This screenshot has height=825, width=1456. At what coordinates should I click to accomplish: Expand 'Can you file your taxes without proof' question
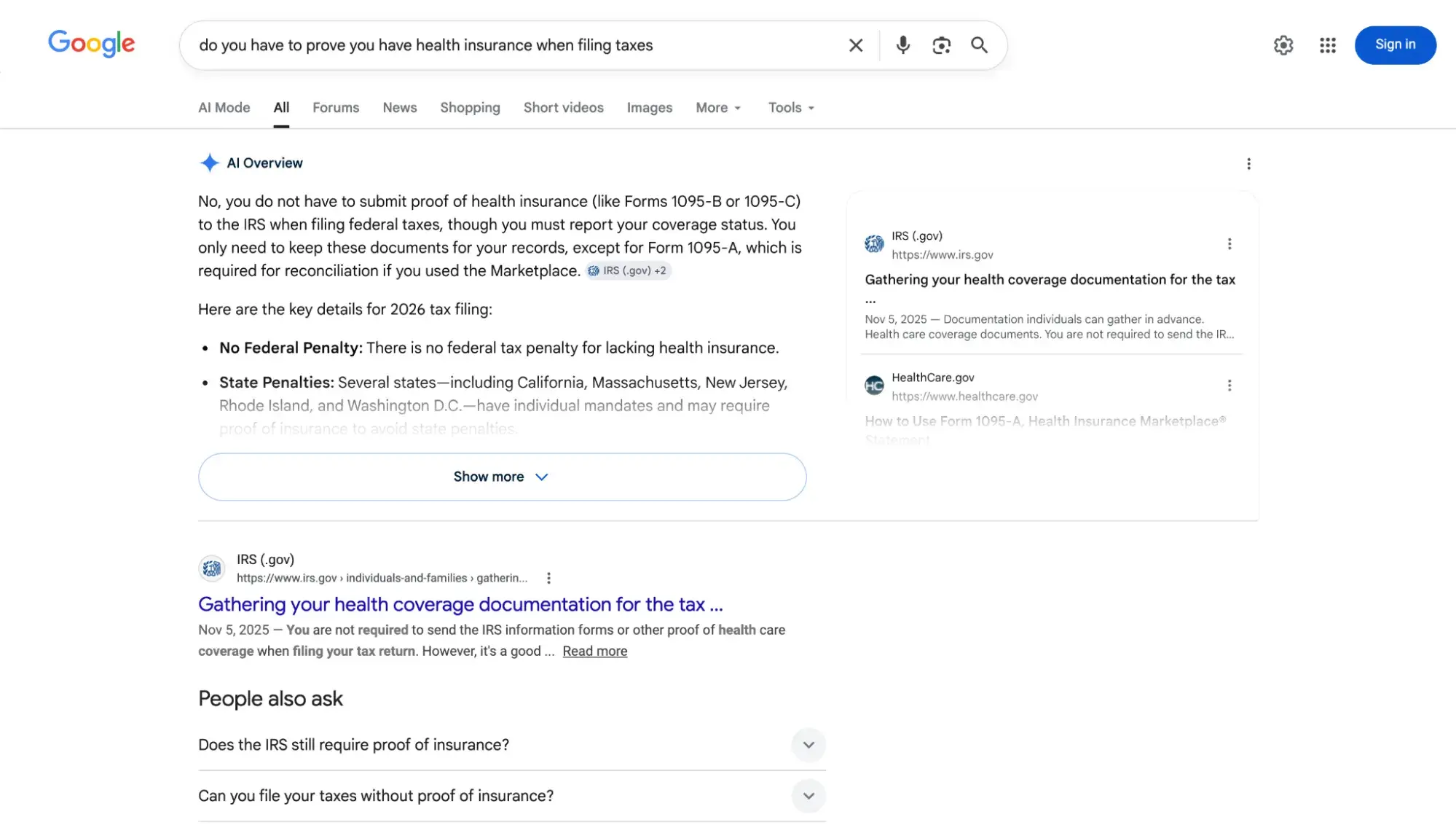click(x=512, y=796)
